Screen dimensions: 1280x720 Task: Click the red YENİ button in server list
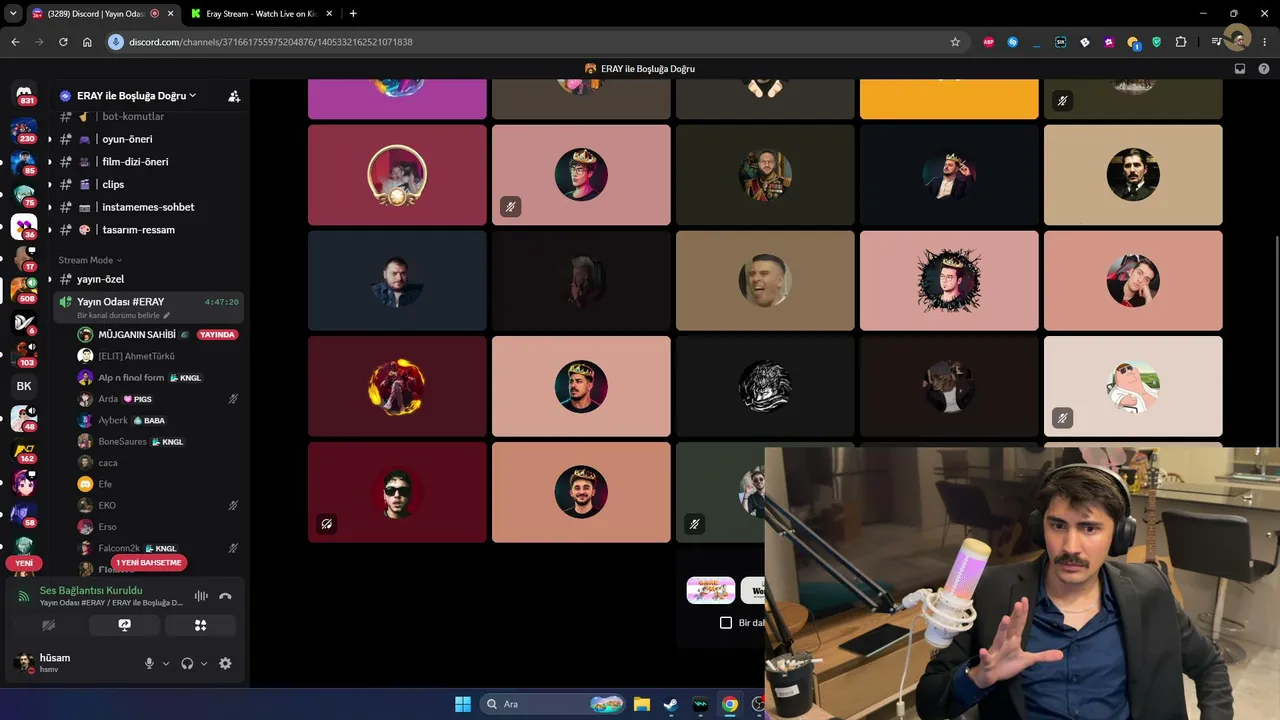point(24,563)
